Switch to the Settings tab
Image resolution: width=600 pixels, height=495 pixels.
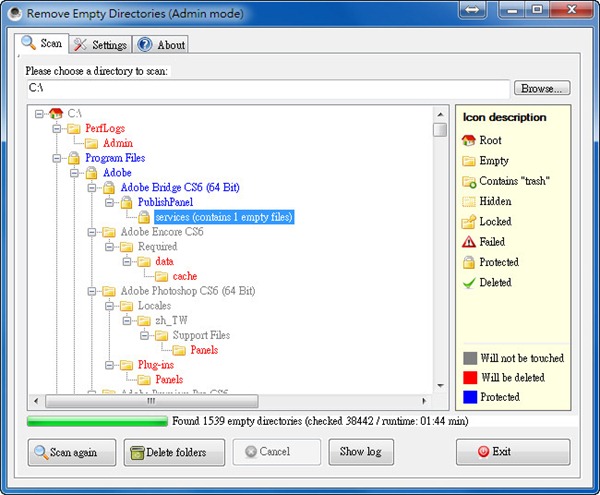click(100, 44)
